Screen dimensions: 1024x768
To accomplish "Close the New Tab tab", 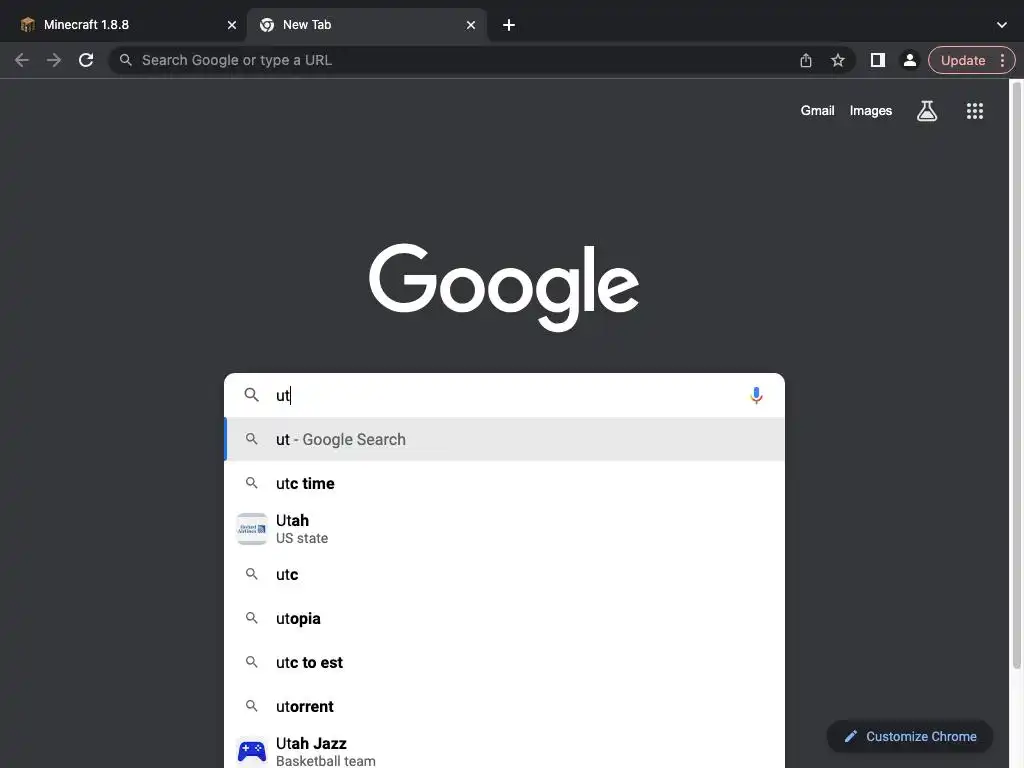I will pyautogui.click(x=471, y=25).
